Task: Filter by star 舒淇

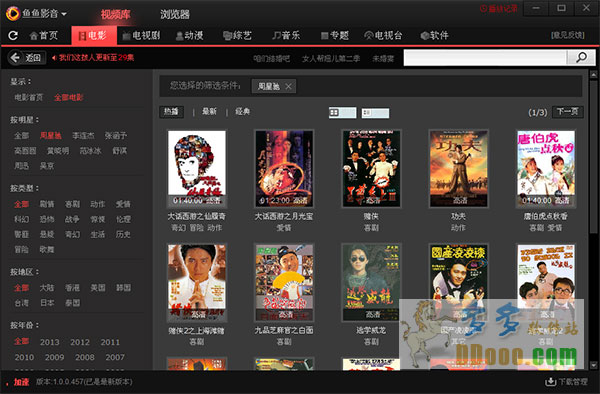Action: pyautogui.click(x=120, y=151)
